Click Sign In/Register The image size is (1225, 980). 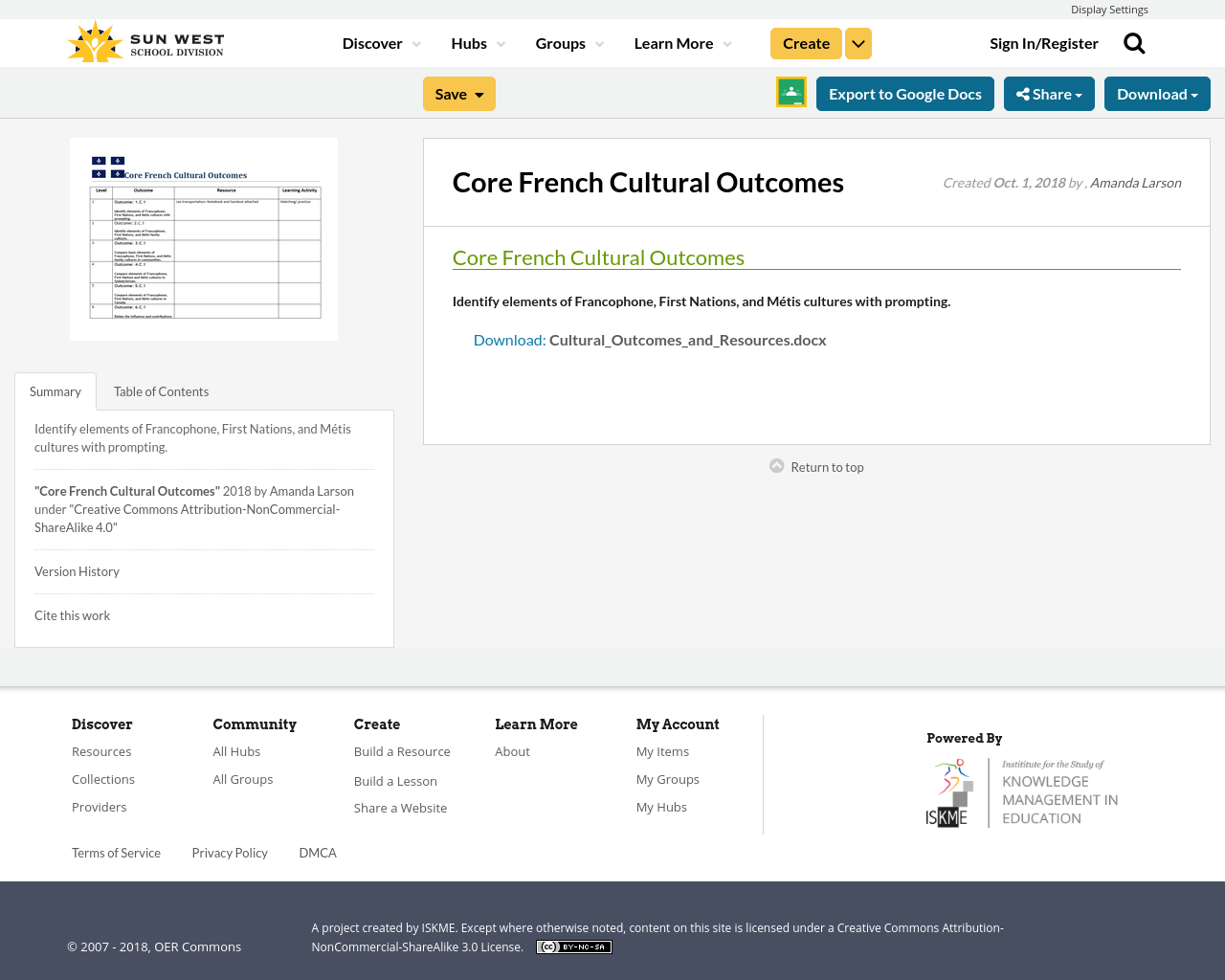click(x=1043, y=42)
